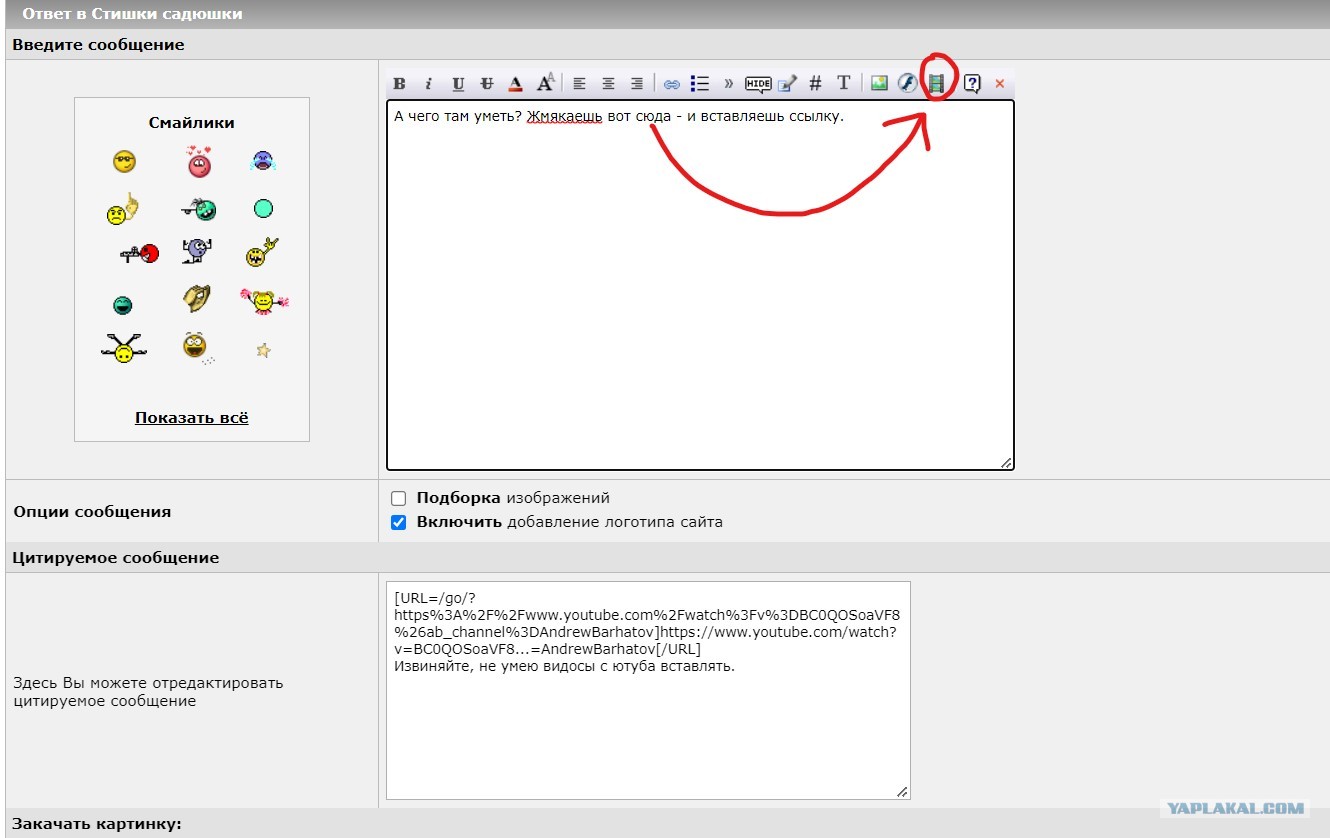Screen dimensions: 1330x838
Task: Insert the yellow smiley wearing glasses
Action: (124, 161)
